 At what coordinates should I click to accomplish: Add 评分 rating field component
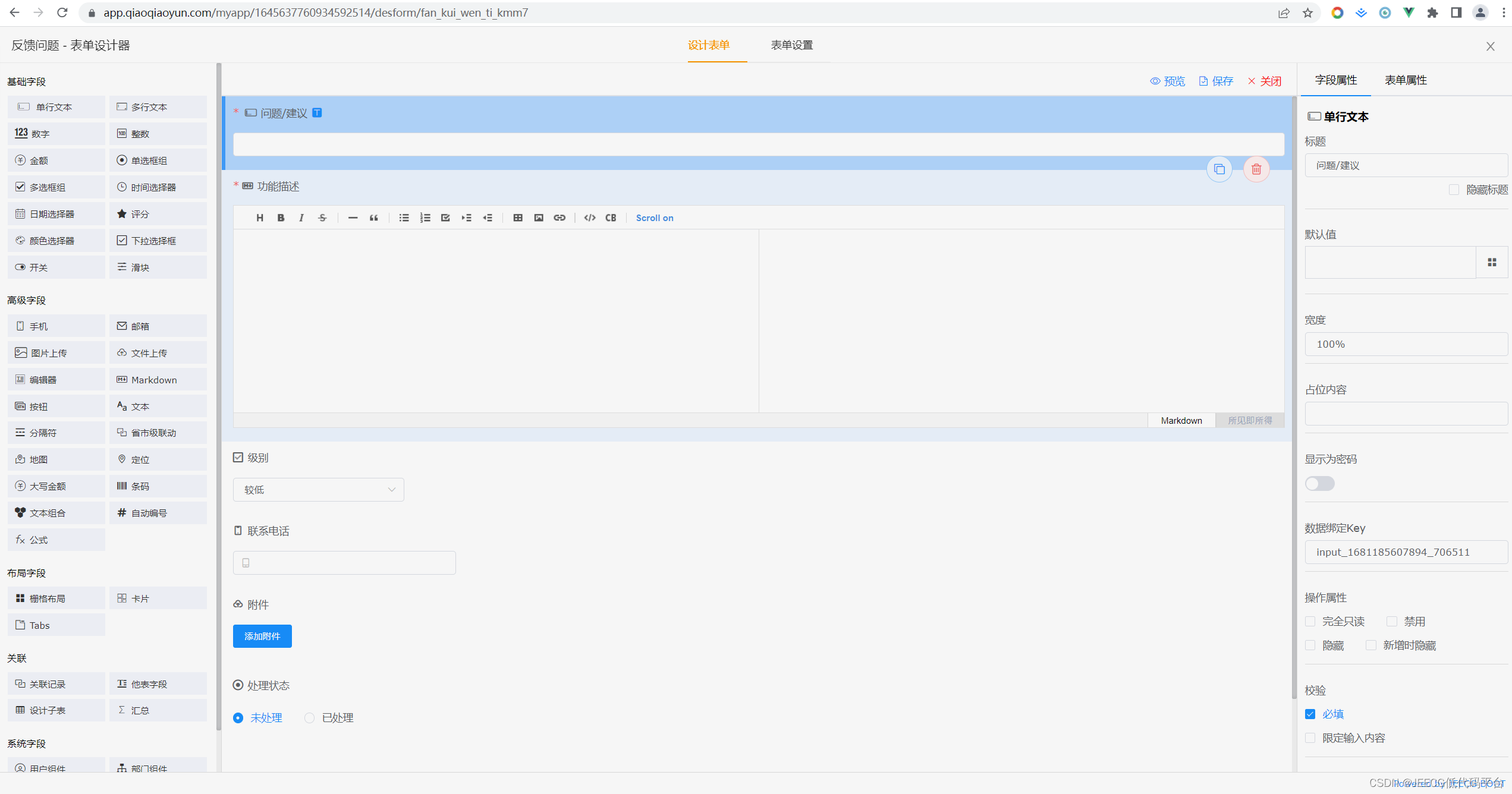coord(158,214)
